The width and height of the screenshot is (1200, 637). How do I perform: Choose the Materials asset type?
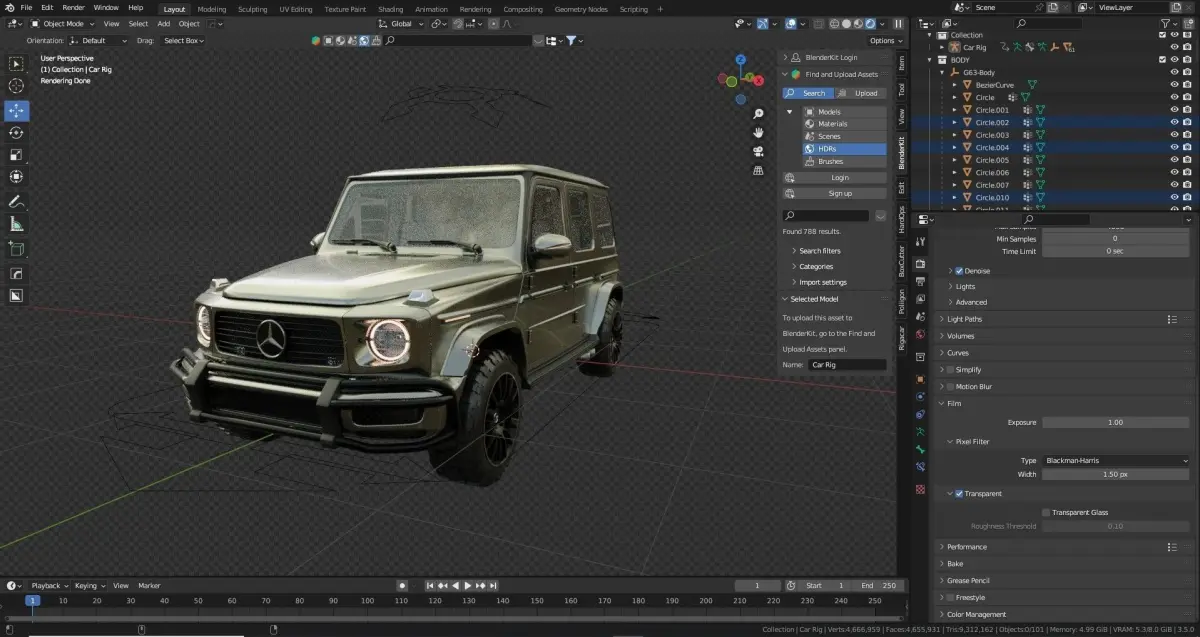(845, 124)
